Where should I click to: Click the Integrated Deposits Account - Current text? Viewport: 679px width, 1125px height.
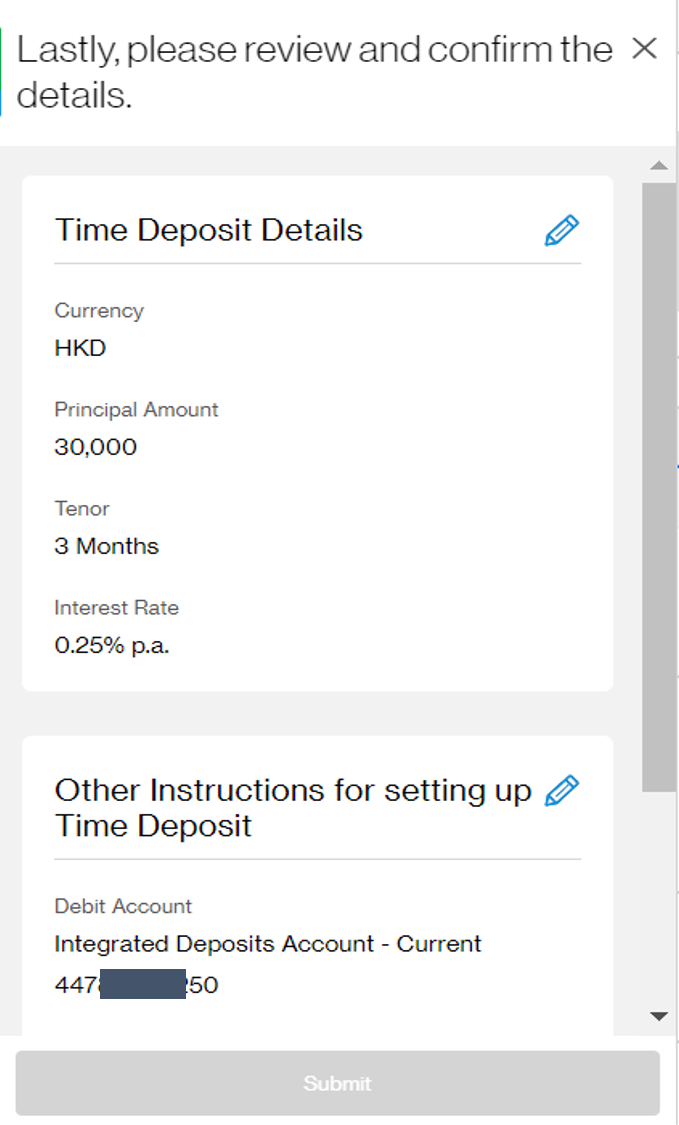click(267, 943)
